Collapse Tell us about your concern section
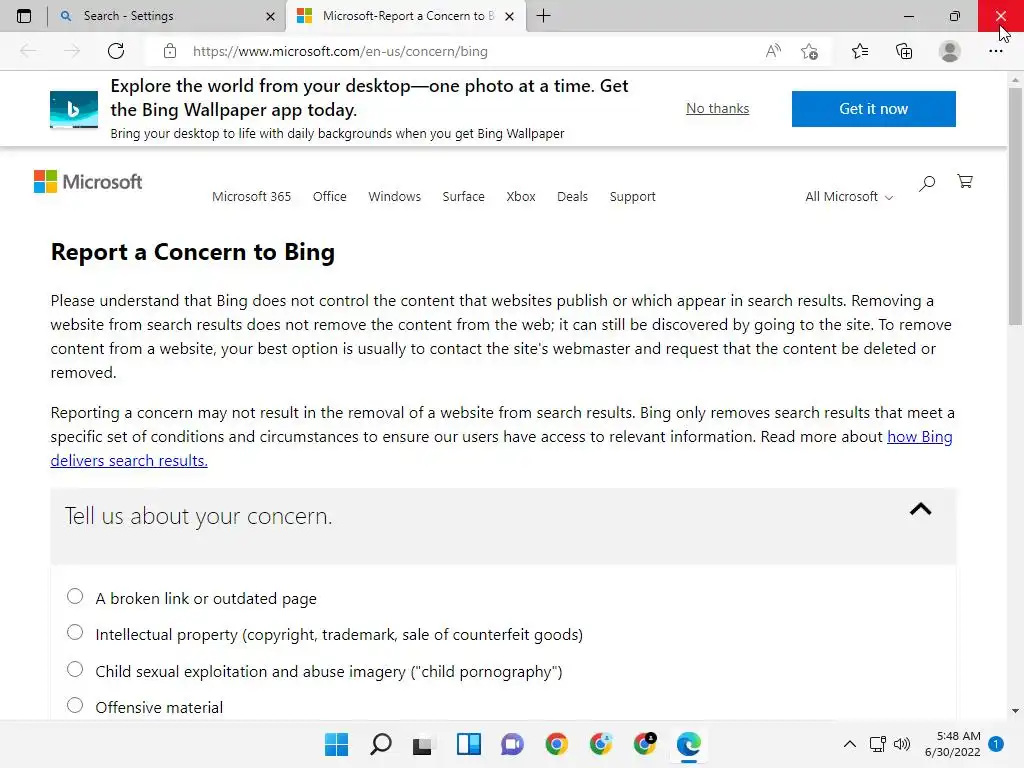This screenshot has height=768, width=1024. click(920, 509)
